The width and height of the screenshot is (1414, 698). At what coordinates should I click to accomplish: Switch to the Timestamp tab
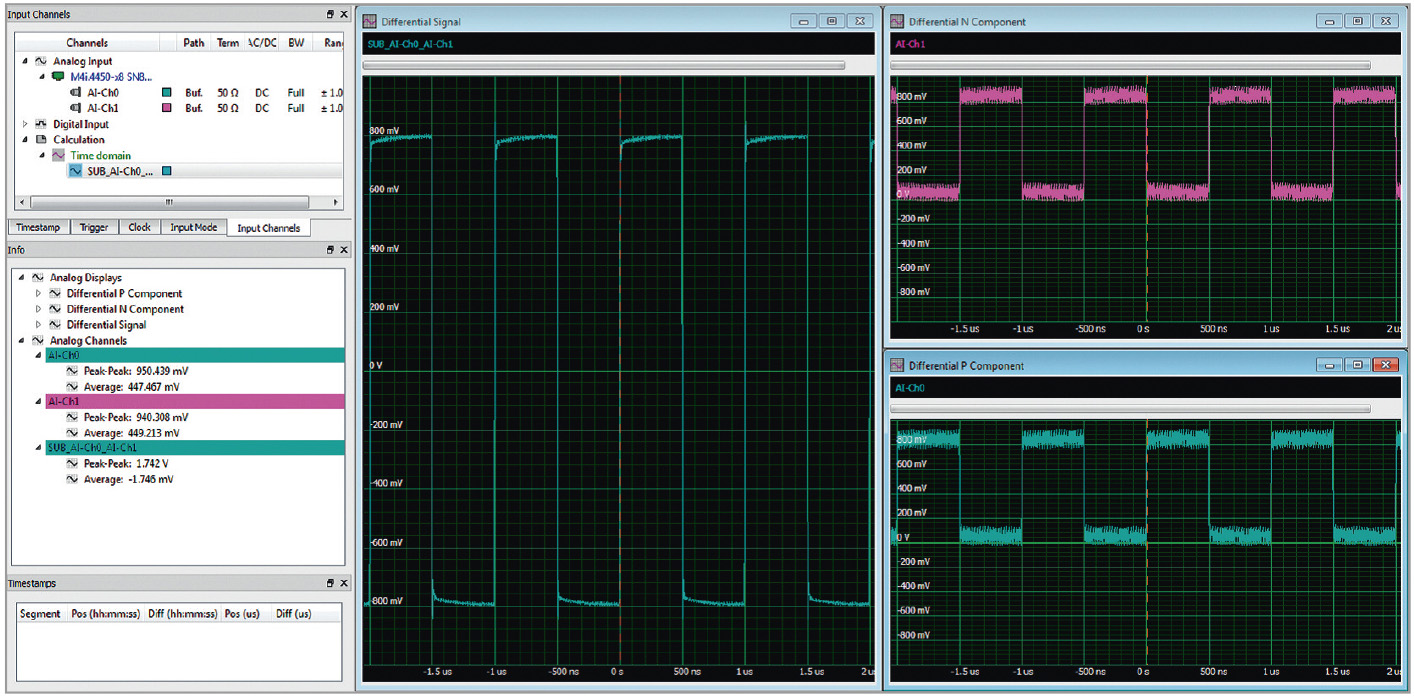coord(38,227)
